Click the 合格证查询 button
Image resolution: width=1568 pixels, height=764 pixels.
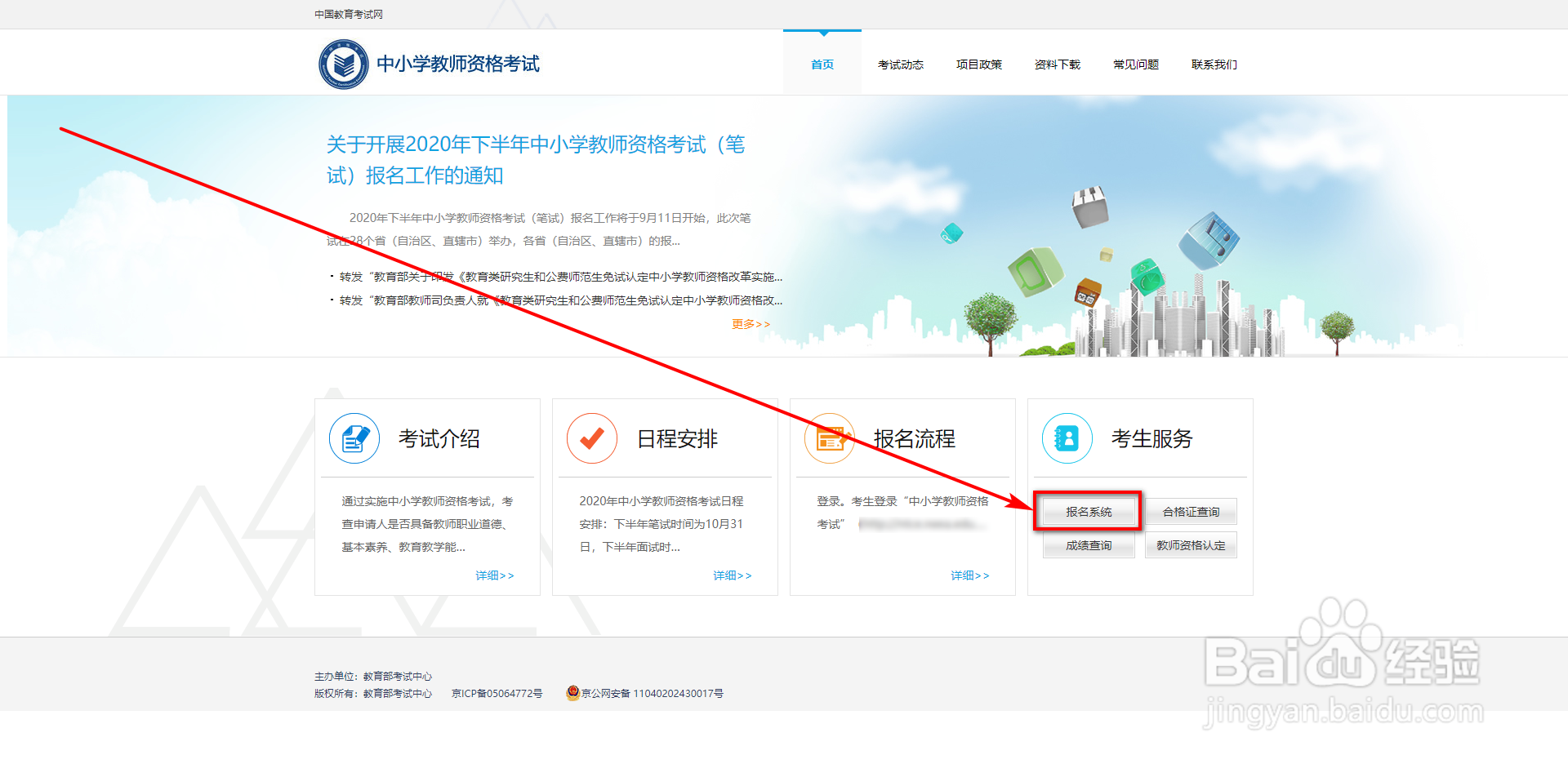(1191, 511)
